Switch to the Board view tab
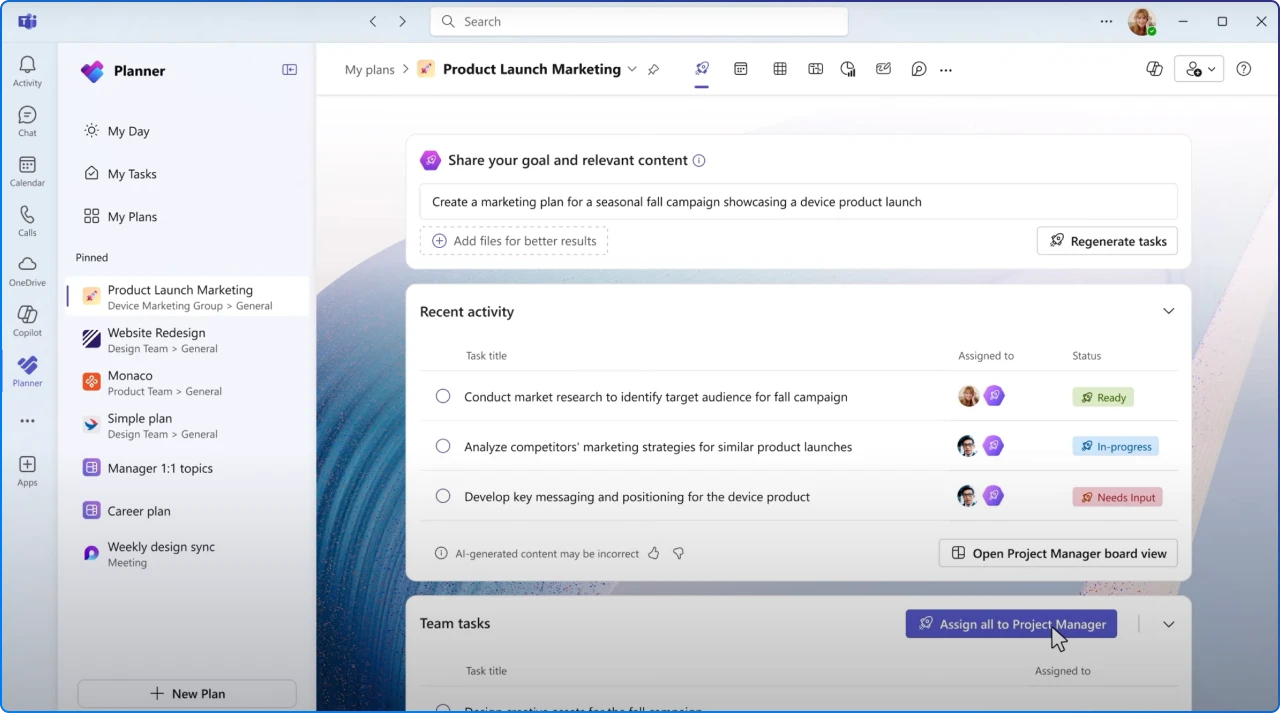 (816, 69)
